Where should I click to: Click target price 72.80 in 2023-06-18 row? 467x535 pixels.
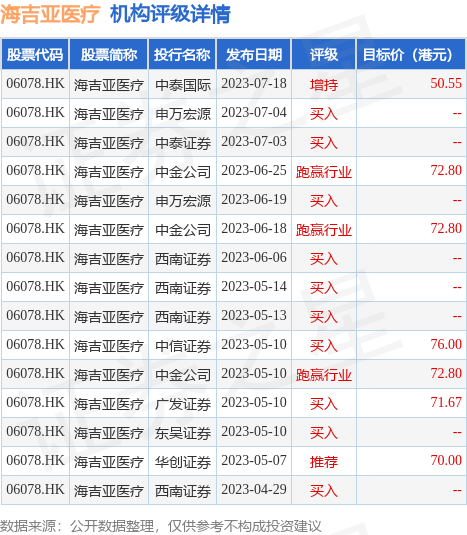446,229
